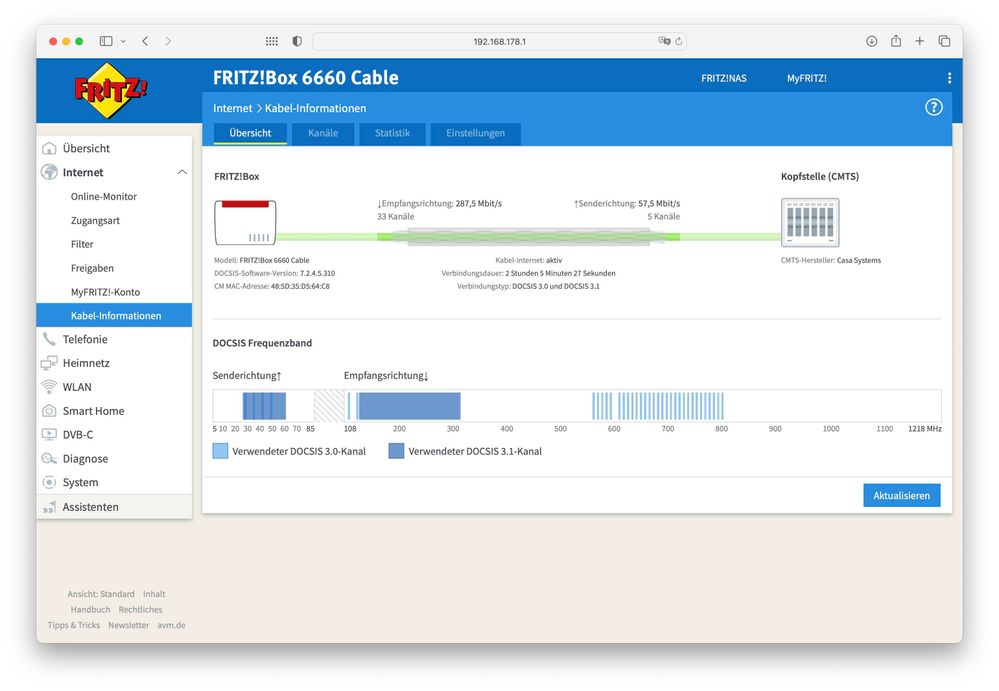Open MyFRITZ!-Konto in sidebar

click(105, 292)
